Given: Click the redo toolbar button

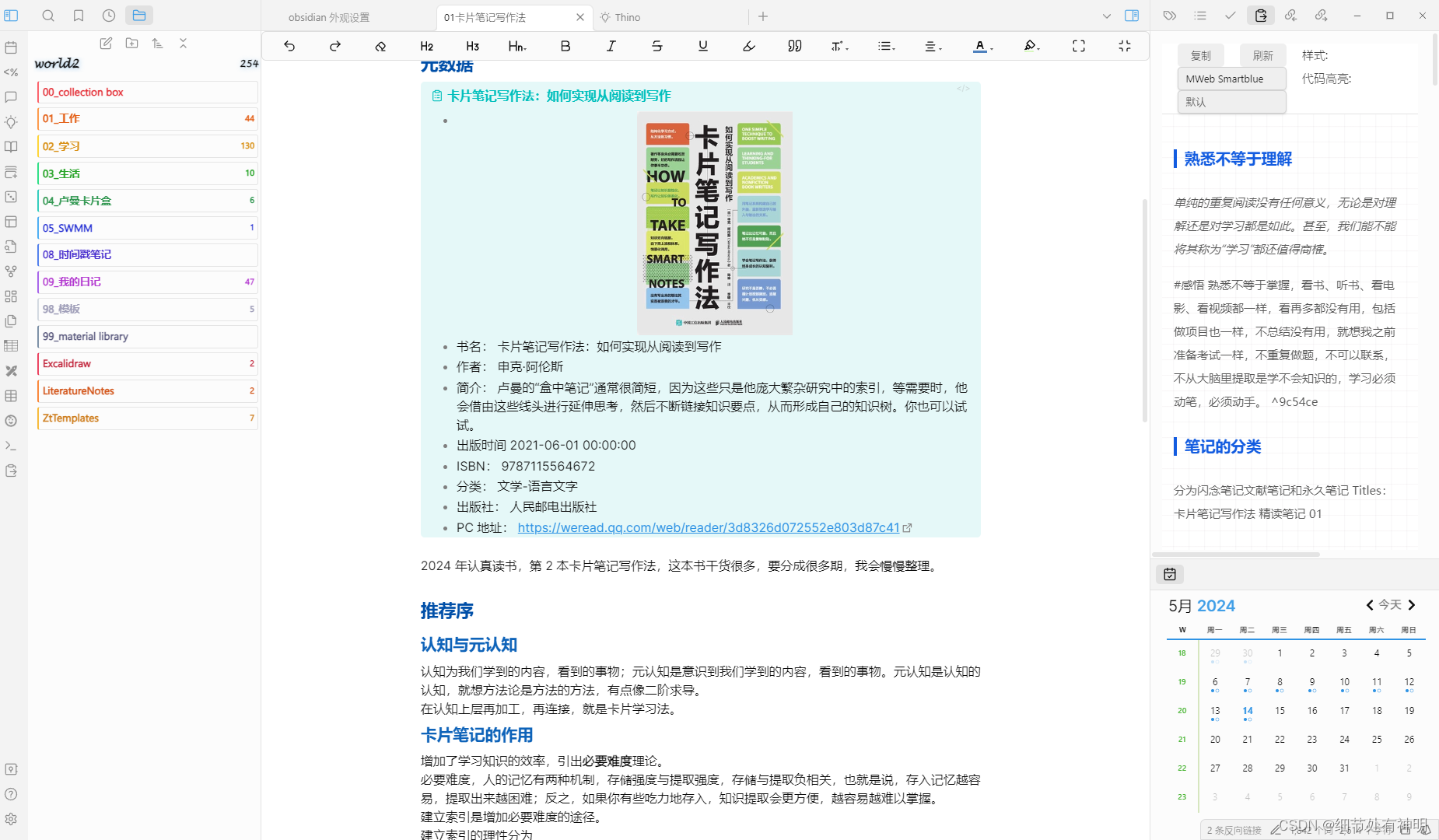Looking at the screenshot, I should click(335, 46).
